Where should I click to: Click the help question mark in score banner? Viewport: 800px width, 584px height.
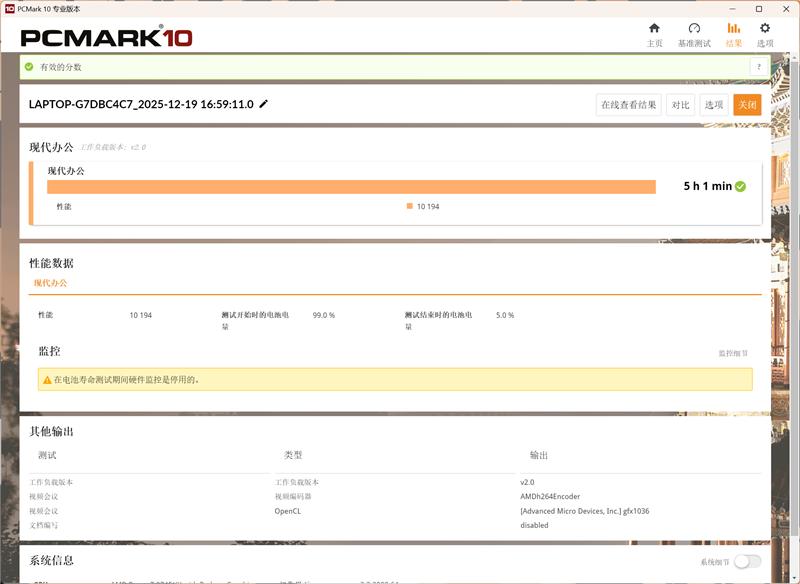[759, 67]
